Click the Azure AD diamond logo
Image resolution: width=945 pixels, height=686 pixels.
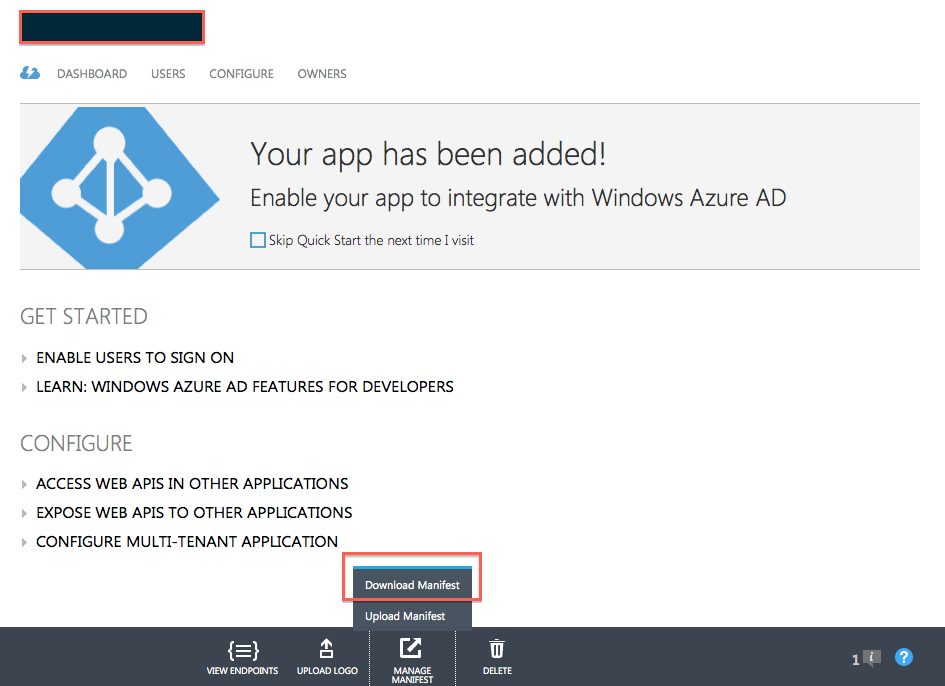tap(120, 187)
